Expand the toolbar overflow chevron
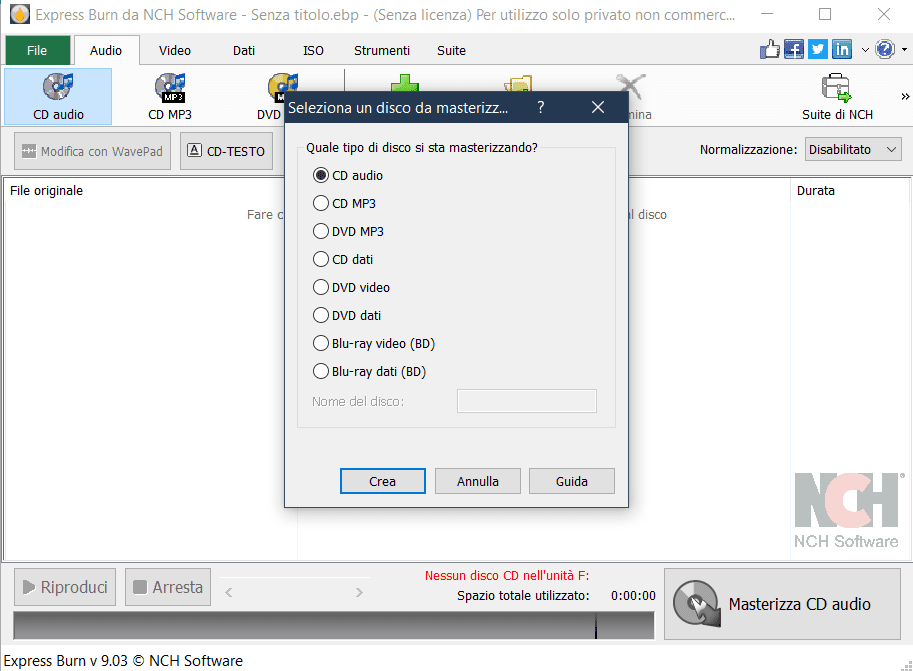 pos(905,97)
